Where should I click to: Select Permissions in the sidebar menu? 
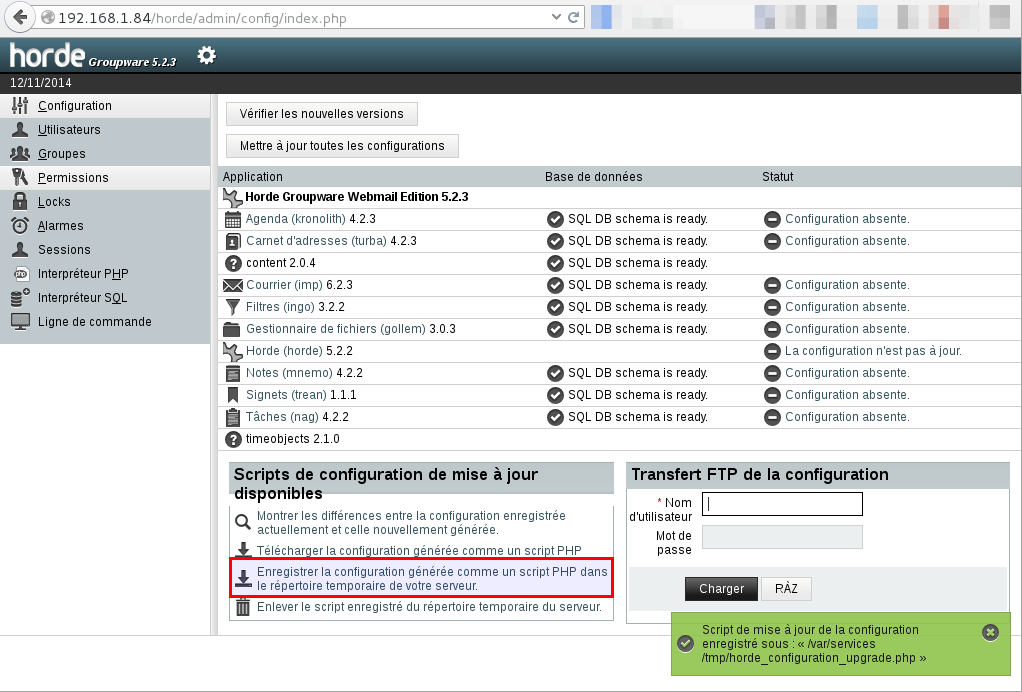tap(73, 178)
